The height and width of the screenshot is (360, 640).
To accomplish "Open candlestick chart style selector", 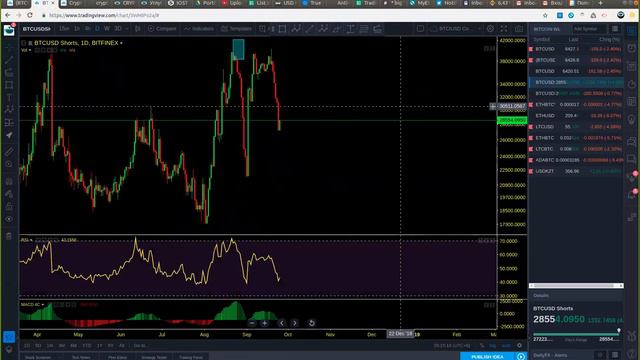I will coord(138,29).
